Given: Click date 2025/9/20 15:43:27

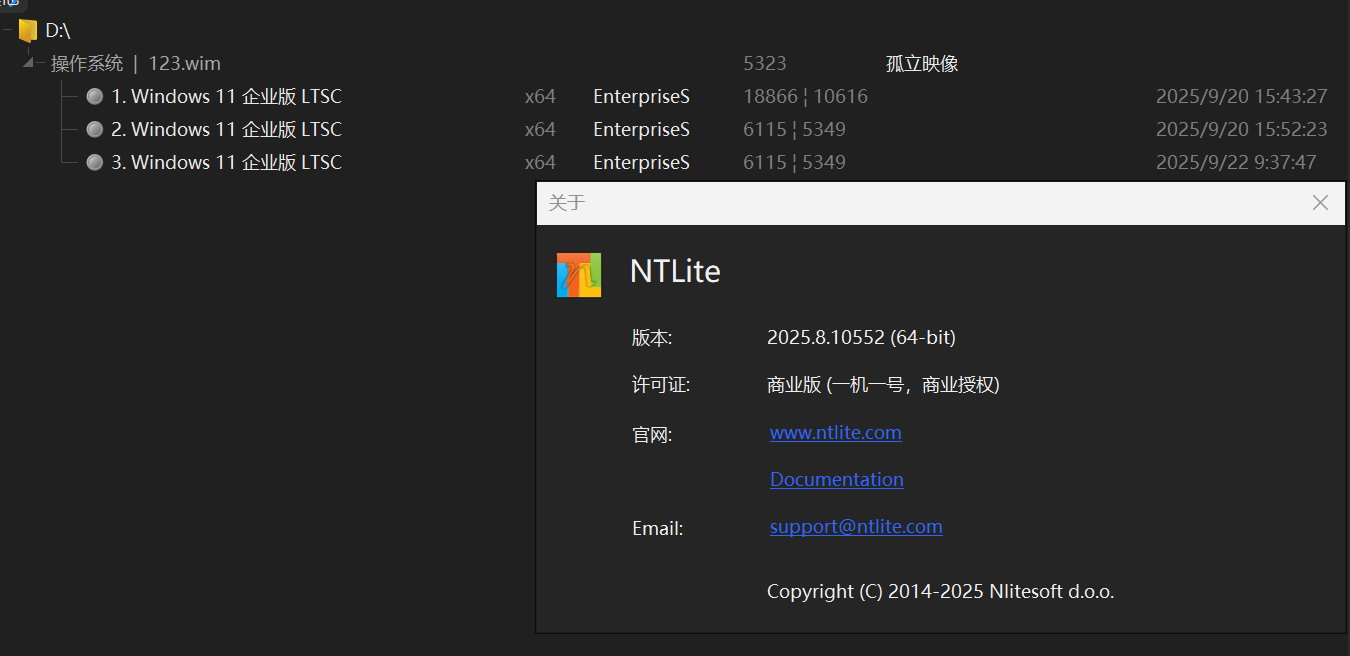Looking at the screenshot, I should coord(1242,97).
